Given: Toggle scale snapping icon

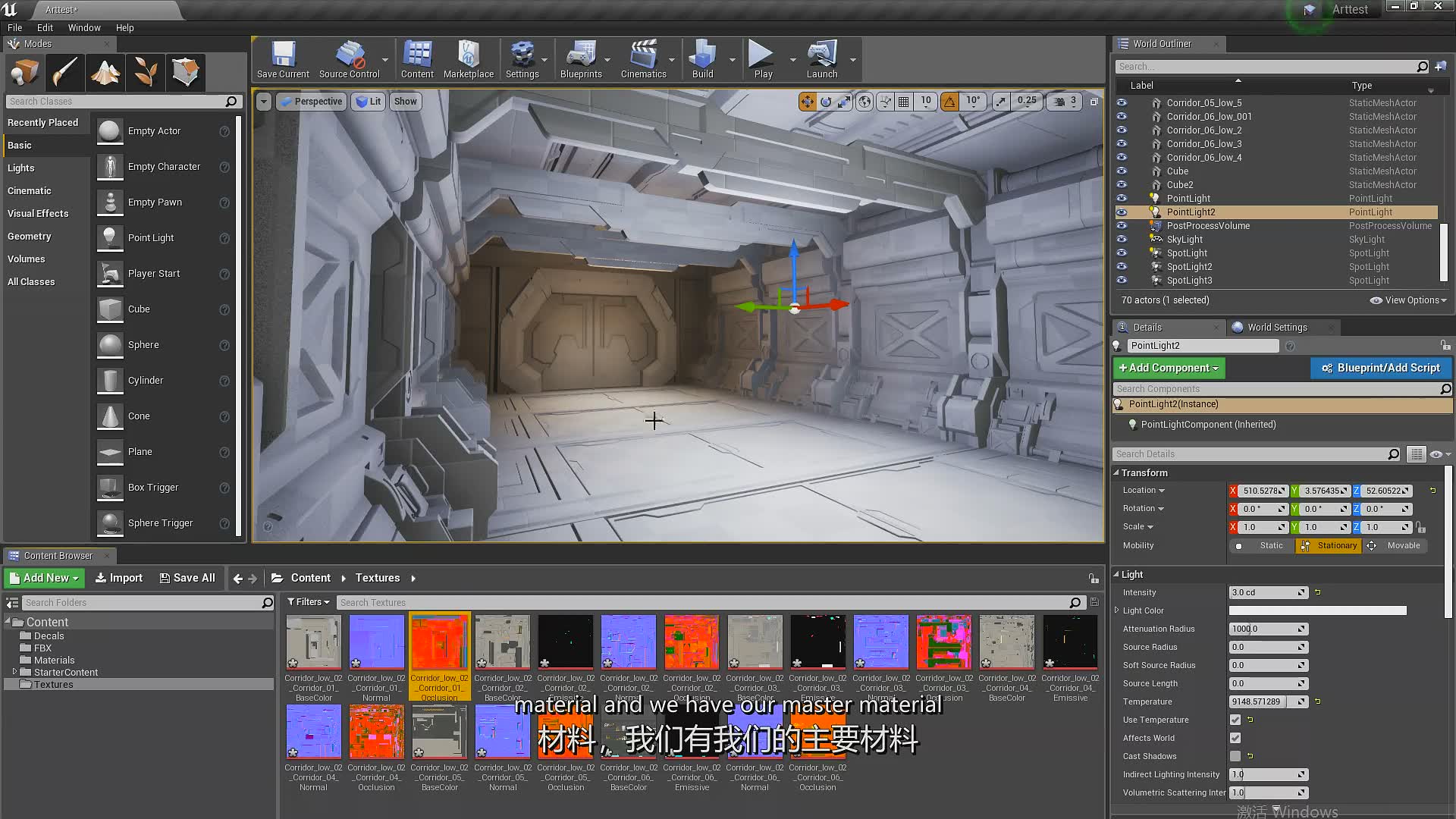Looking at the screenshot, I should click(x=1001, y=101).
